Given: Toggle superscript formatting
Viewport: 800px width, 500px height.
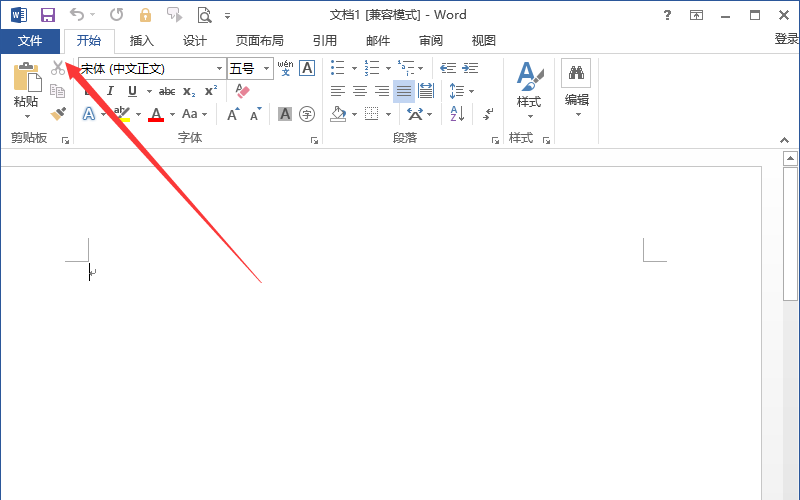Looking at the screenshot, I should click(x=211, y=91).
